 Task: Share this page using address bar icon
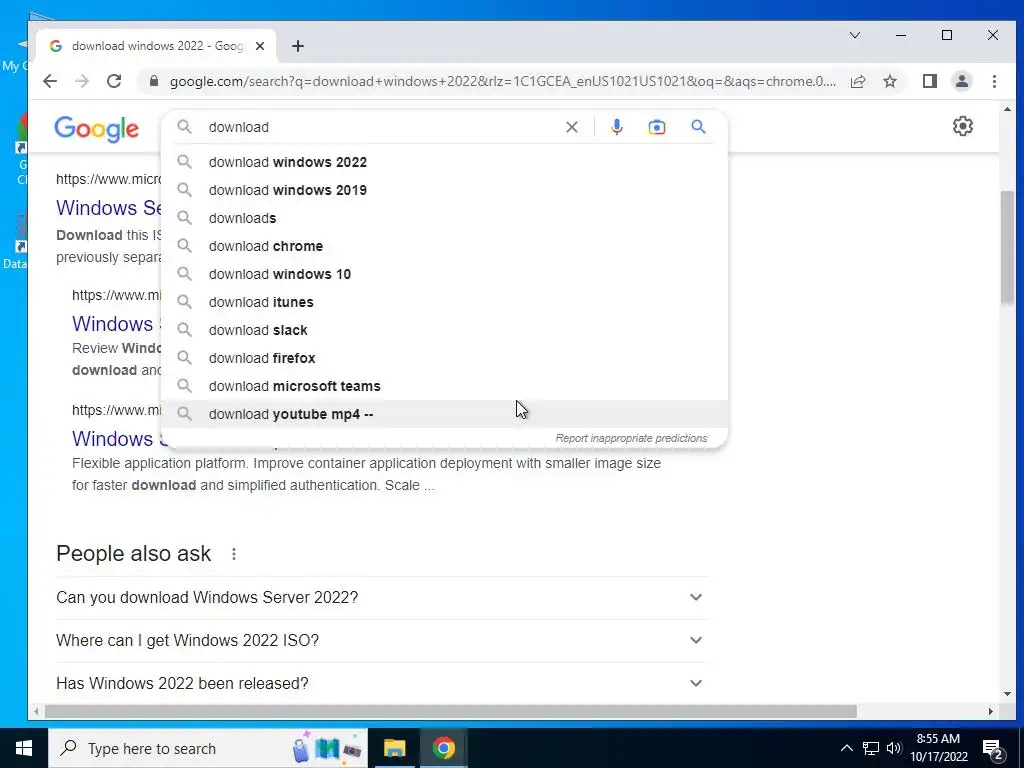click(857, 81)
